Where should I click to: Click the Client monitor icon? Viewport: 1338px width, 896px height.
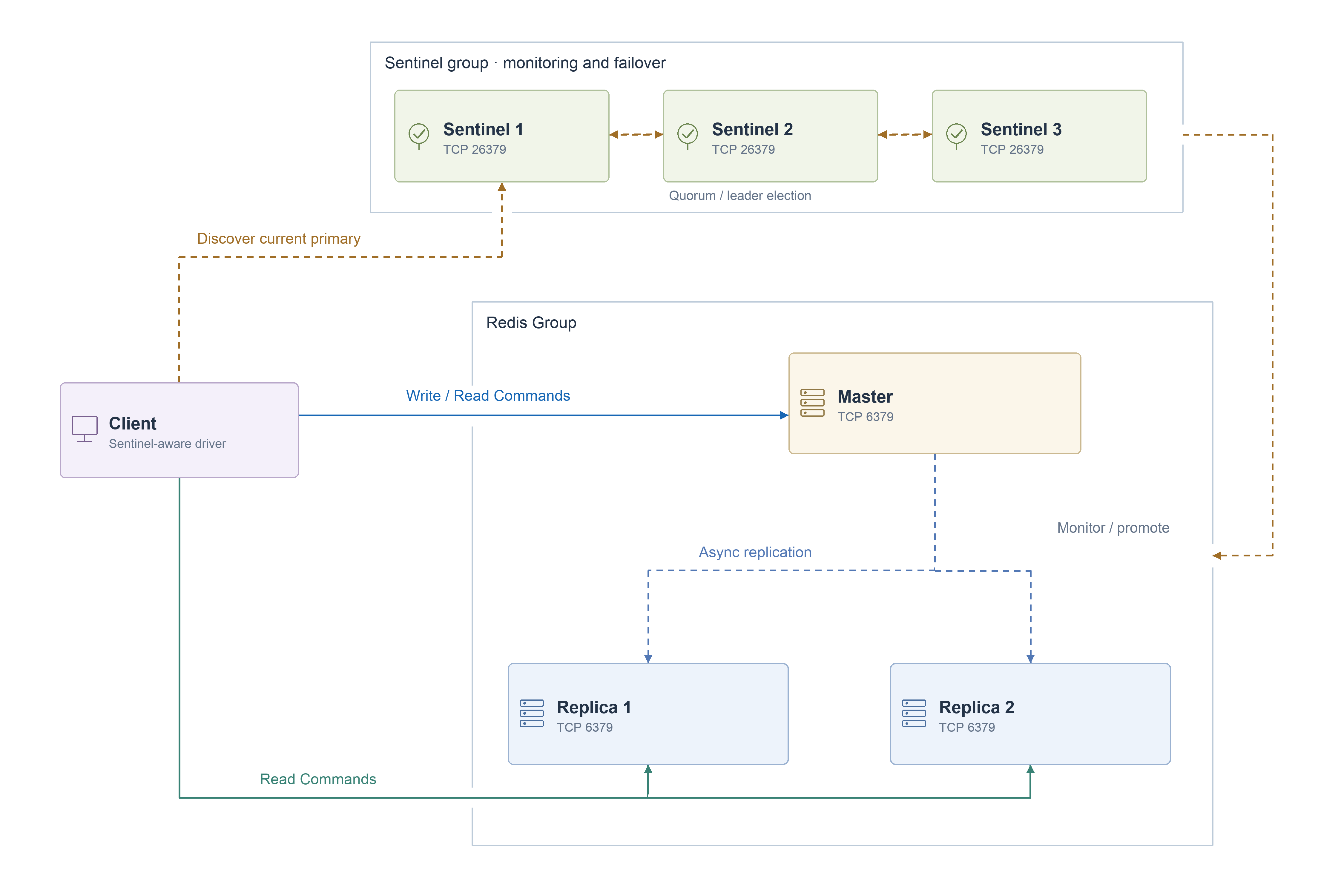[x=85, y=429]
